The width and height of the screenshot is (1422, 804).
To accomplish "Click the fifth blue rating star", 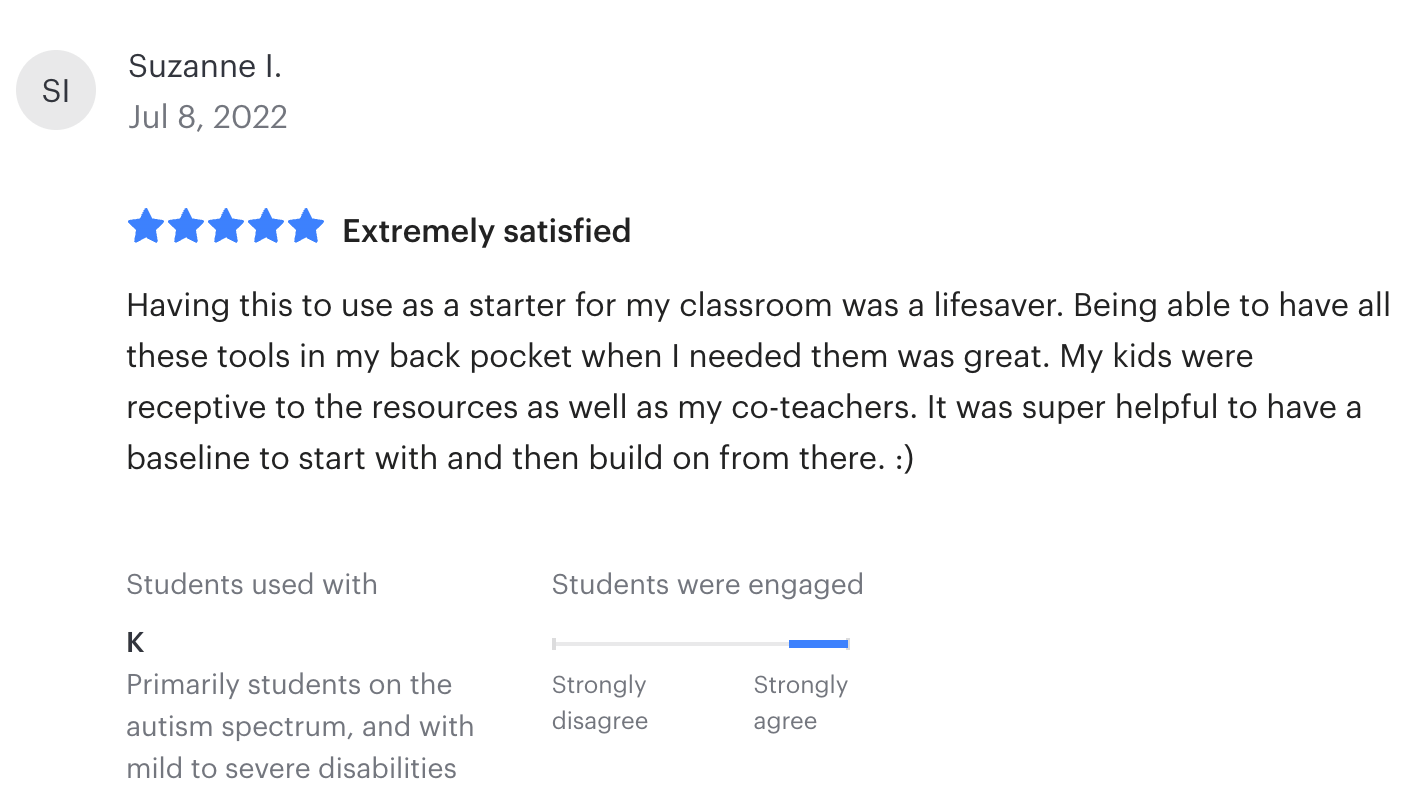I will tap(306, 227).
